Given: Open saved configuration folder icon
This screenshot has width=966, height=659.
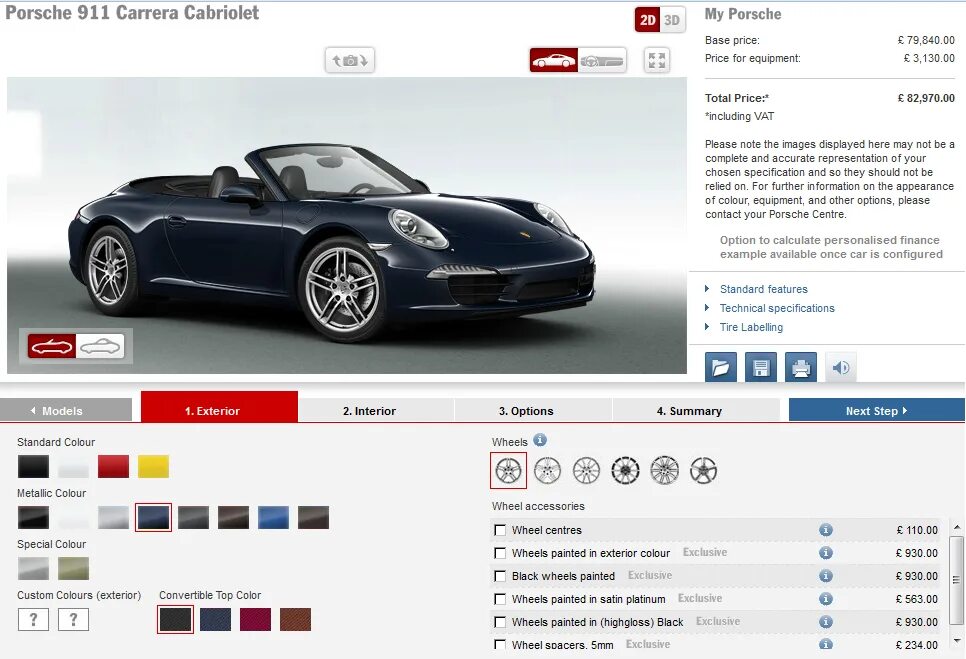Looking at the screenshot, I should [721, 368].
